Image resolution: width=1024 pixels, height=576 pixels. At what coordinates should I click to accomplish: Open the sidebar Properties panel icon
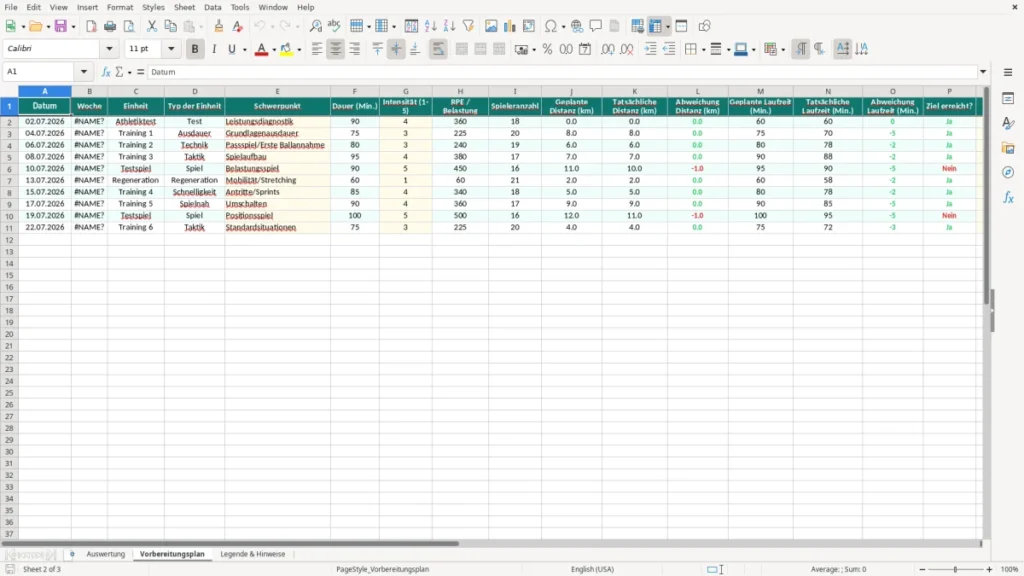1008,99
